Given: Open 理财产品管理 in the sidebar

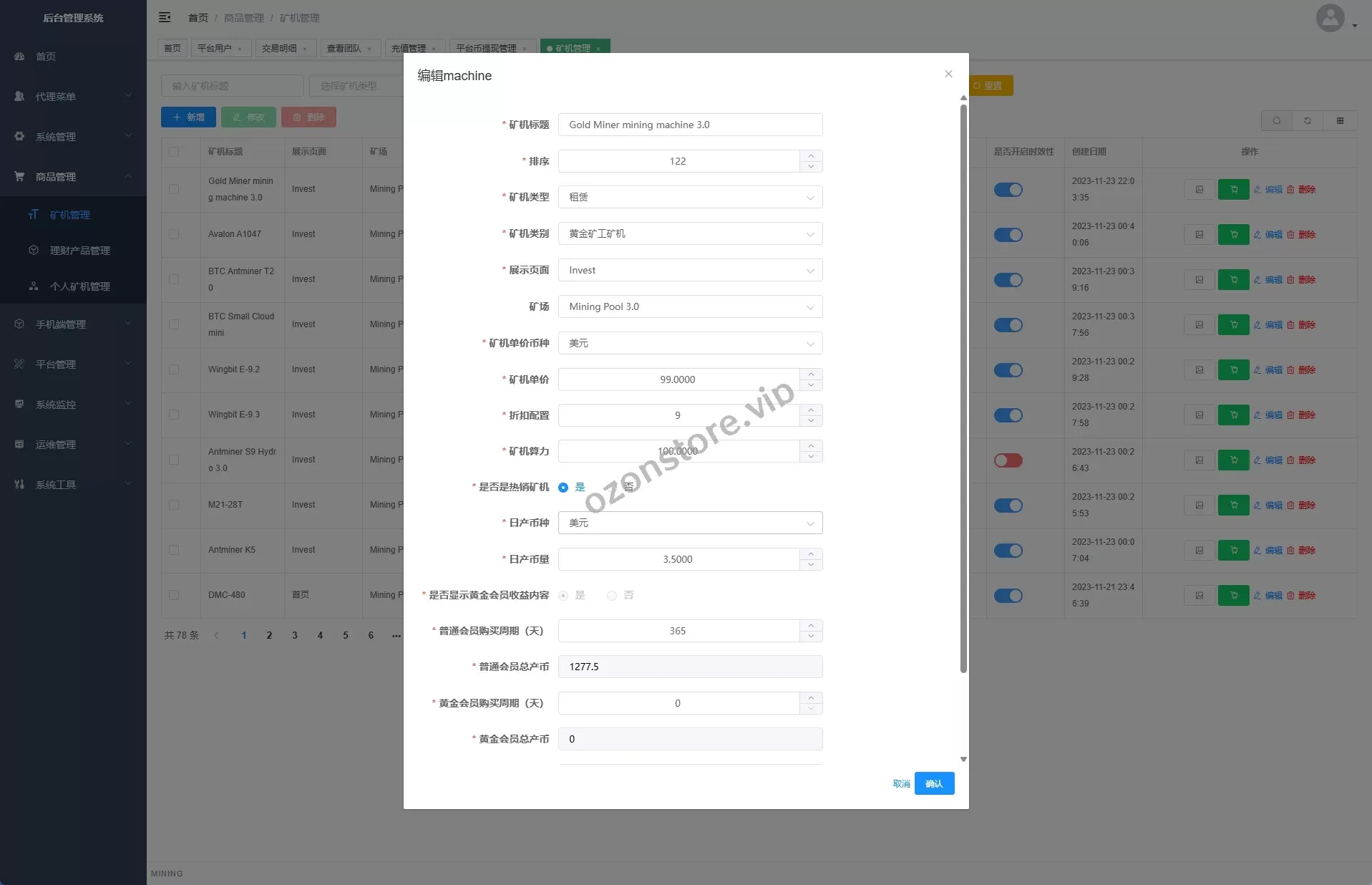Looking at the screenshot, I should coord(79,251).
